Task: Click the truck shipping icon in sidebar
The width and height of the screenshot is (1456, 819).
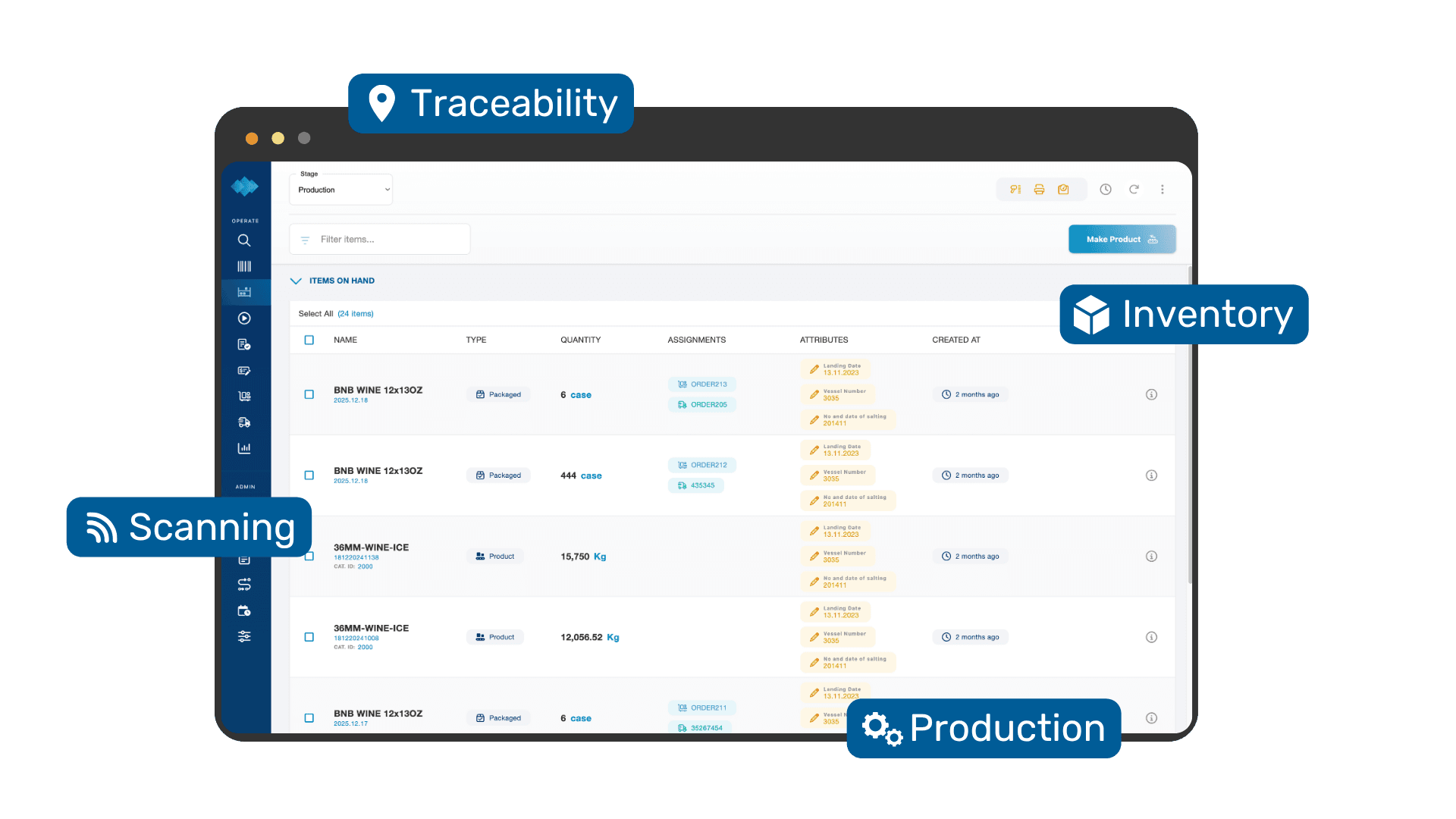Action: (x=244, y=422)
